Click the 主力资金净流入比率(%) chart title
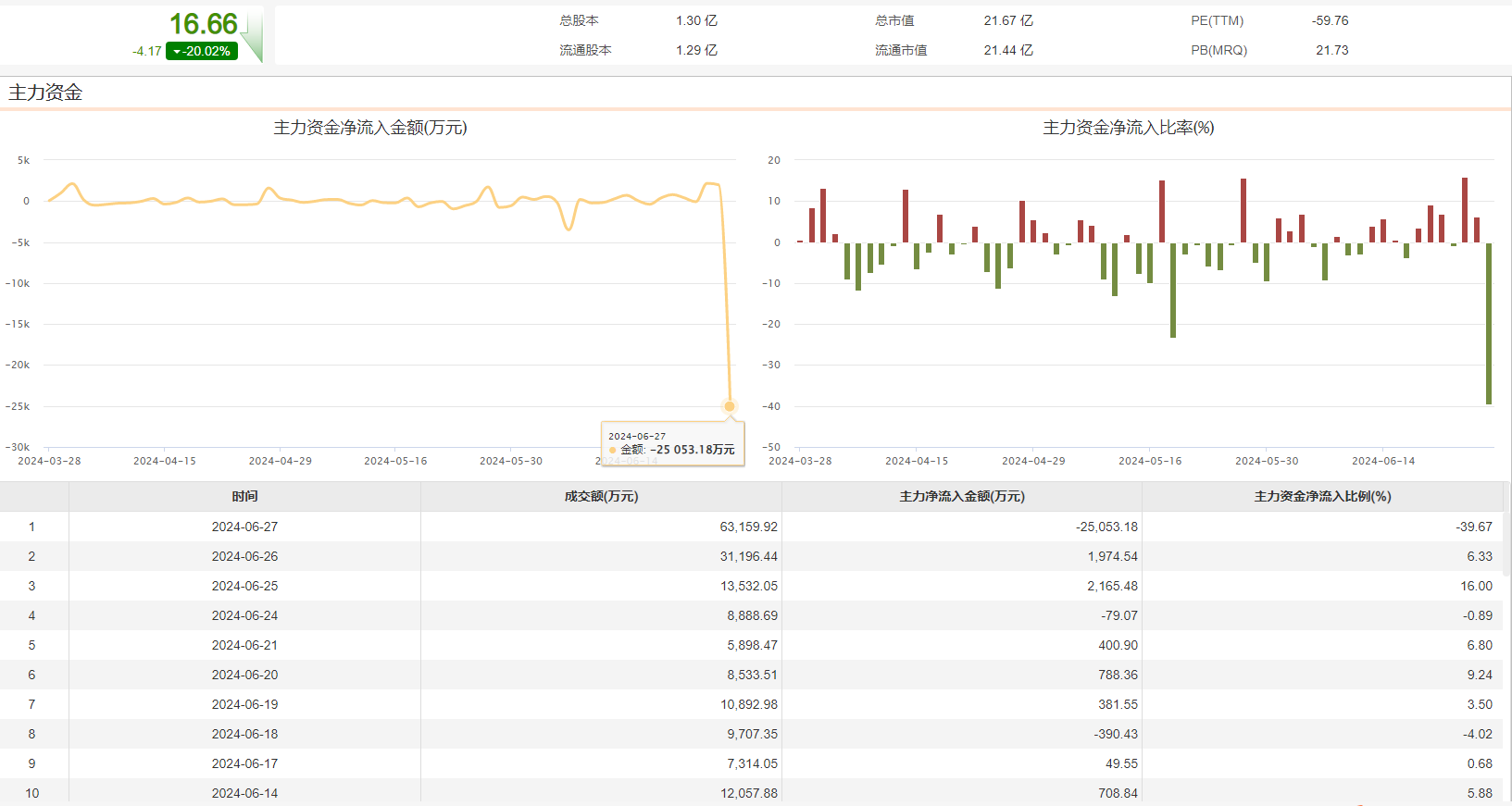 point(1128,128)
